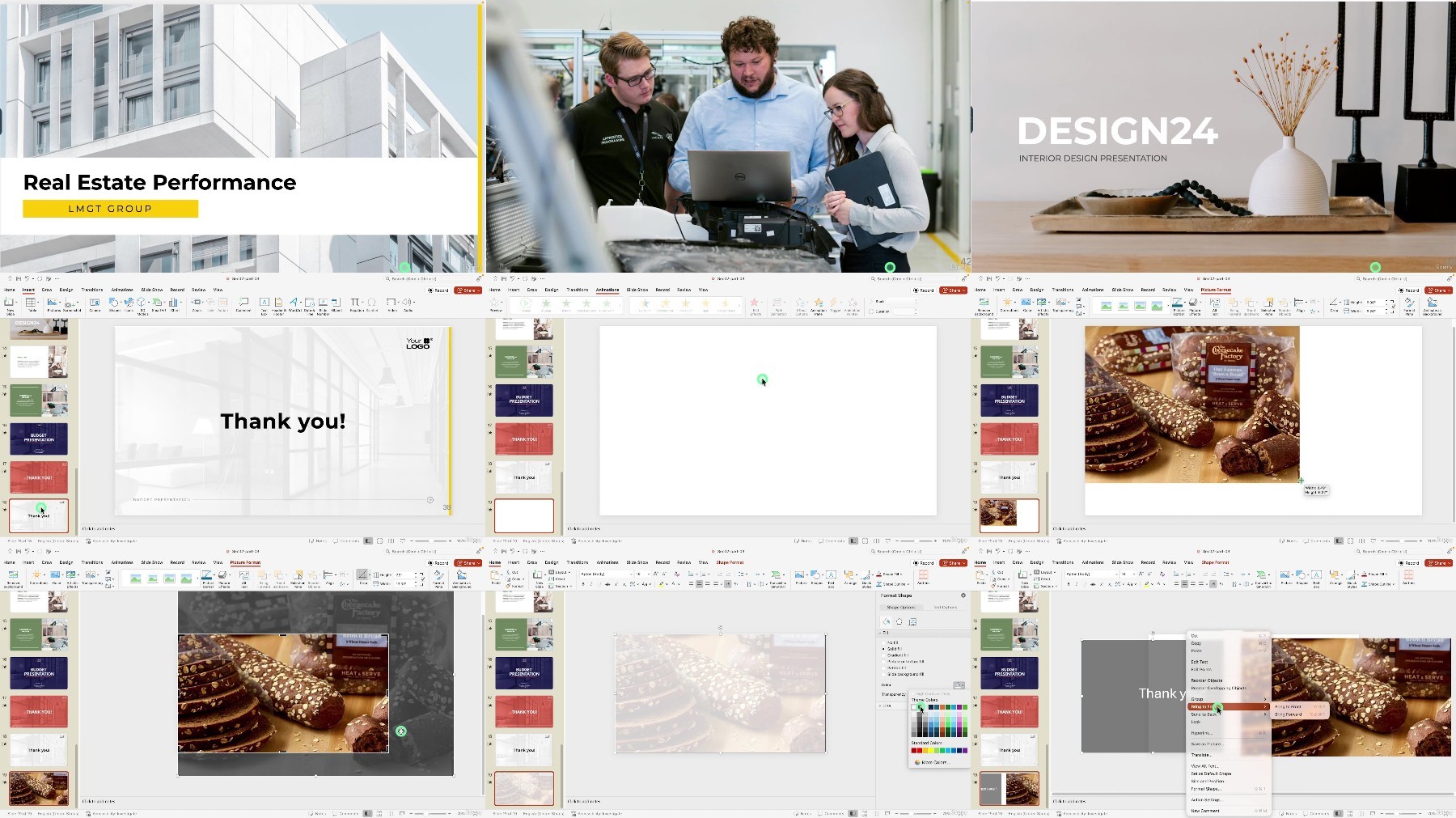
Task: Toggle center alignment in Format Shape window ribbon
Action: (x=699, y=584)
